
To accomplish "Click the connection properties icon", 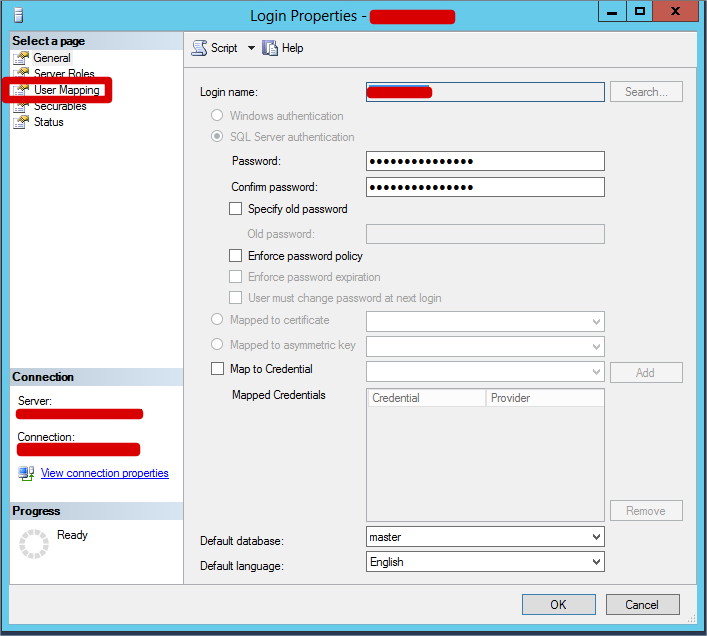I will click(x=26, y=473).
